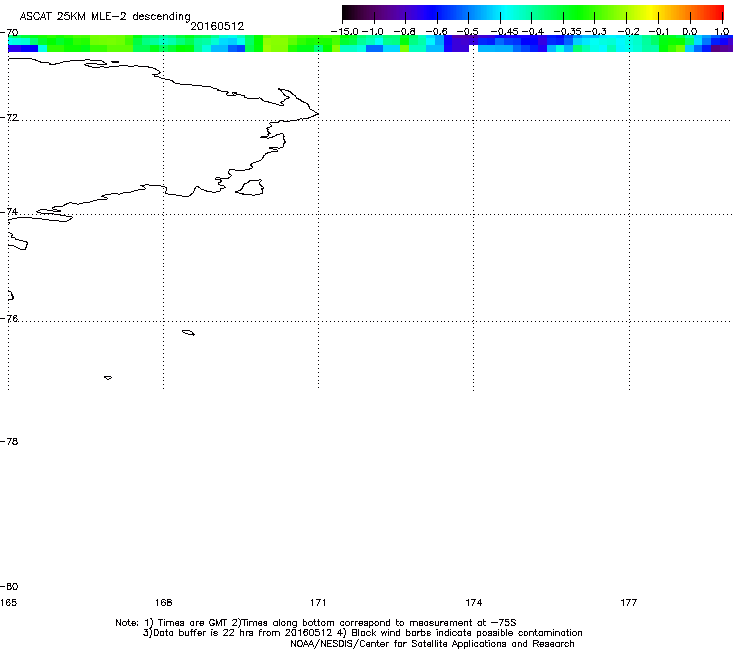The width and height of the screenshot is (740, 650).
Task: Click the 'Times are GMT' note line
Action: [x=316, y=623]
